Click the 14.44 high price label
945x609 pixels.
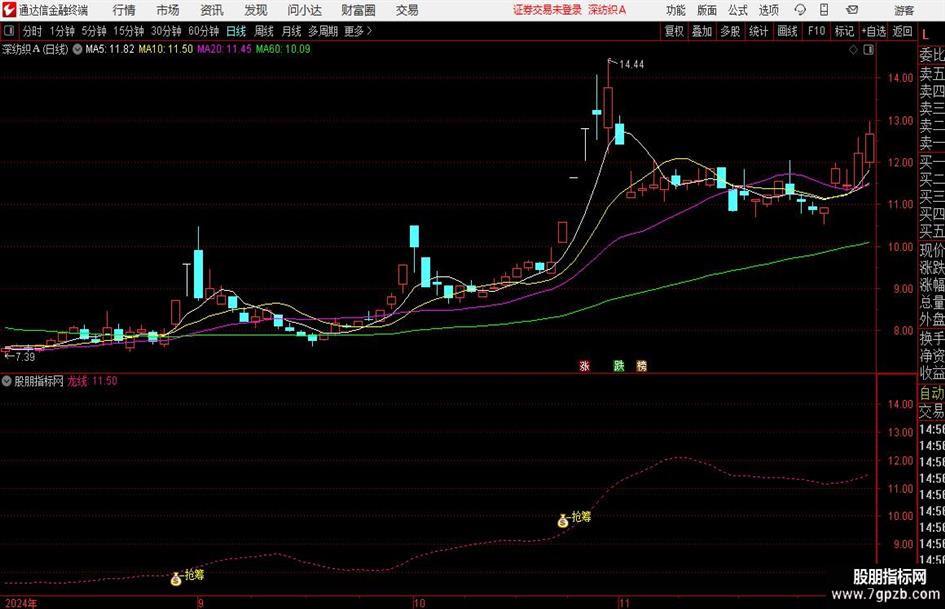pos(631,65)
